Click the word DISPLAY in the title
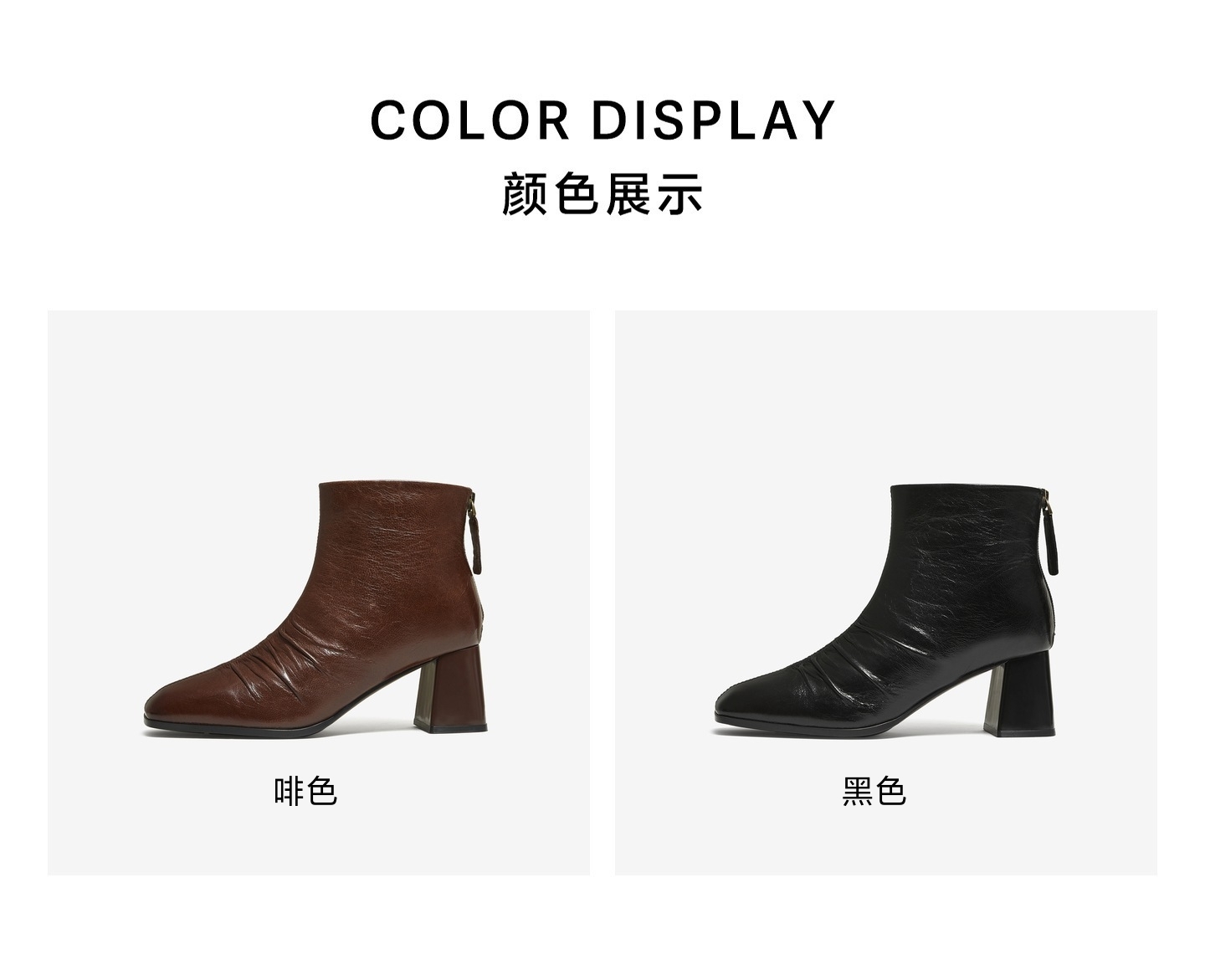This screenshot has width=1205, height=980. click(714, 121)
